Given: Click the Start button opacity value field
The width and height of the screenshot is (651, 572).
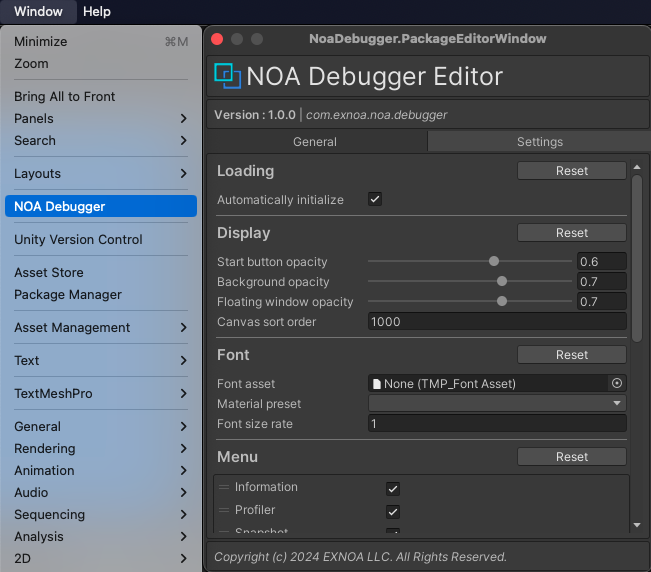Looking at the screenshot, I should pos(602,262).
